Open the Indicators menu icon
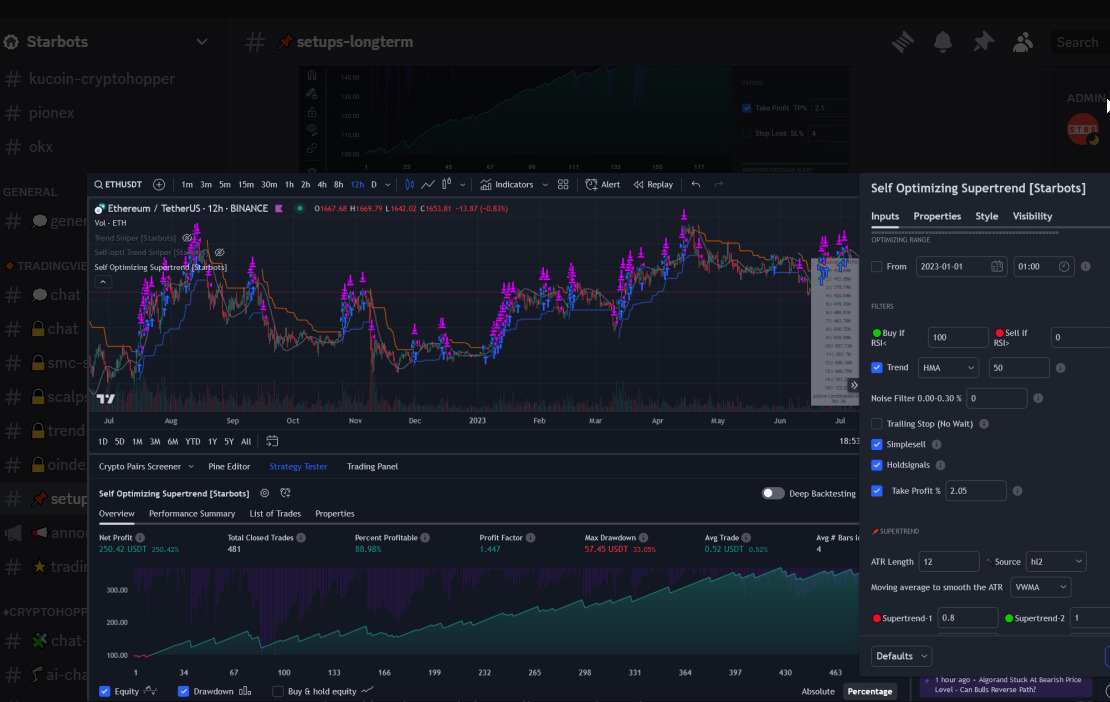The width and height of the screenshot is (1110, 702). coord(486,185)
